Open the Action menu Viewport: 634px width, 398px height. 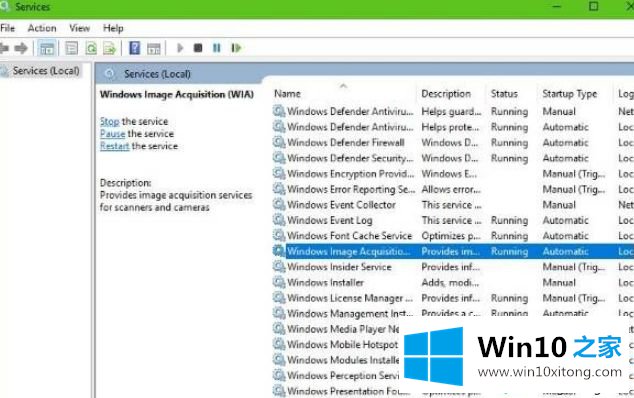point(42,28)
